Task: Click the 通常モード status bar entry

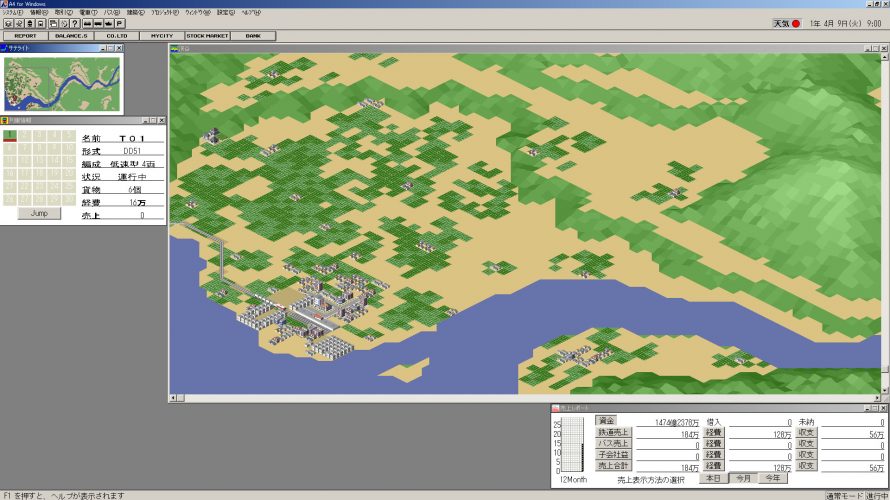Action: [844, 495]
